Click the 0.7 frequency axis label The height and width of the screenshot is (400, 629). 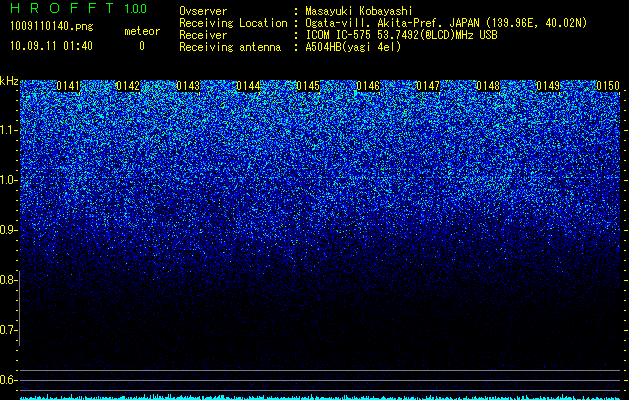click(x=7, y=330)
